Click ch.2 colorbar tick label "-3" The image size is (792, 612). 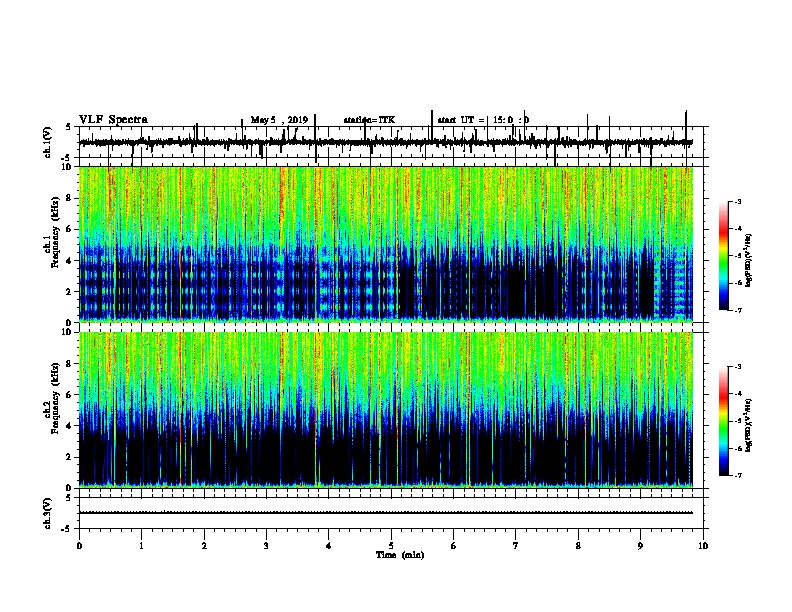pos(738,367)
